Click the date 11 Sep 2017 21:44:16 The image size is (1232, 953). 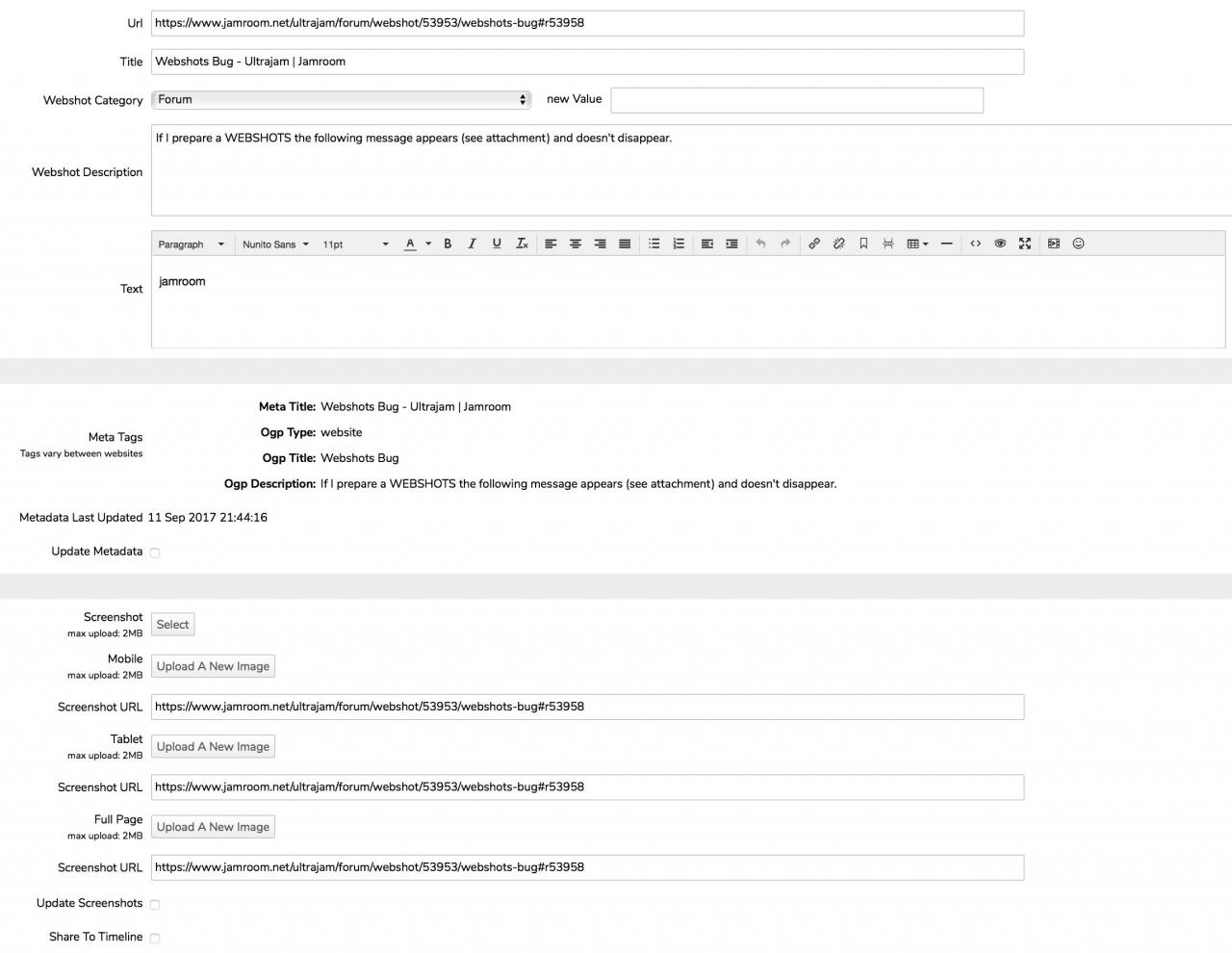pyautogui.click(x=208, y=518)
